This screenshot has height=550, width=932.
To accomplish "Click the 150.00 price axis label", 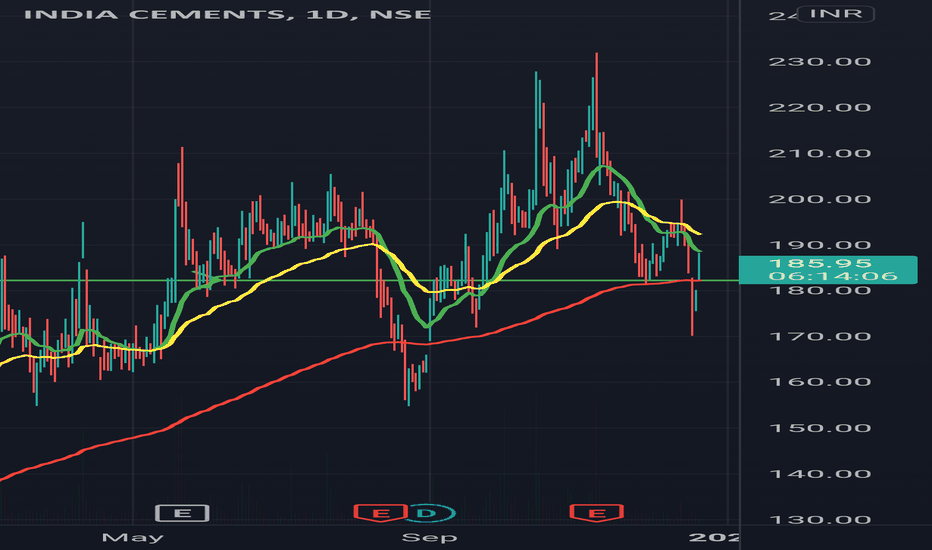I will [x=820, y=428].
